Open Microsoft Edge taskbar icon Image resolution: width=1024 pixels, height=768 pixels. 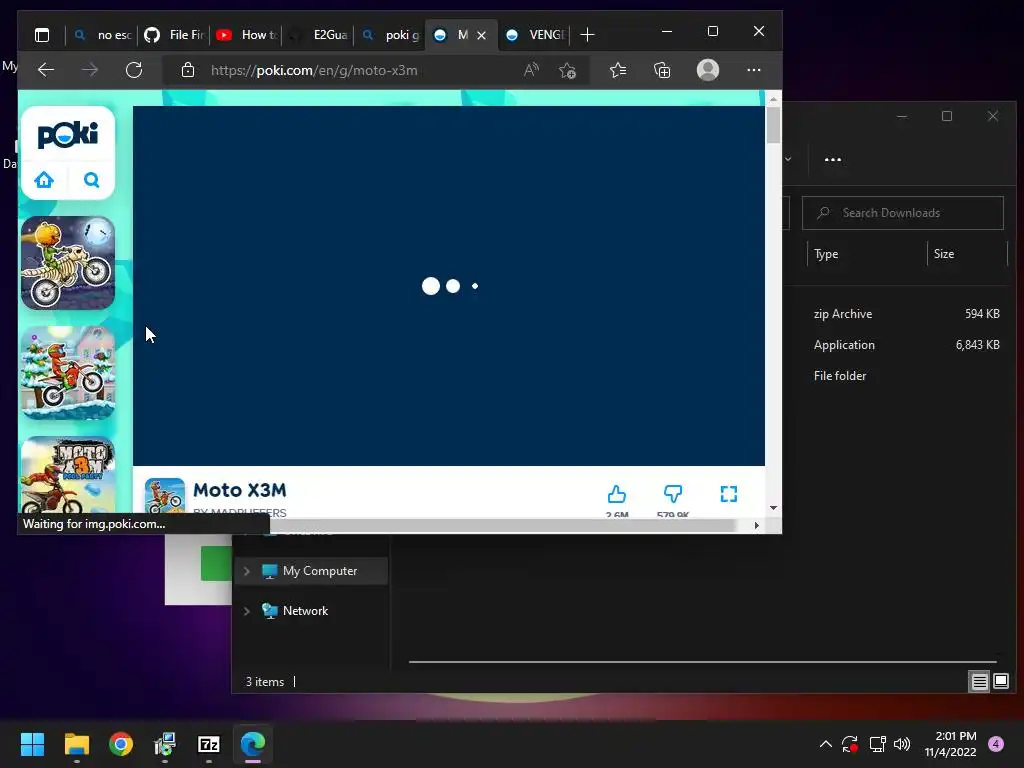253,744
